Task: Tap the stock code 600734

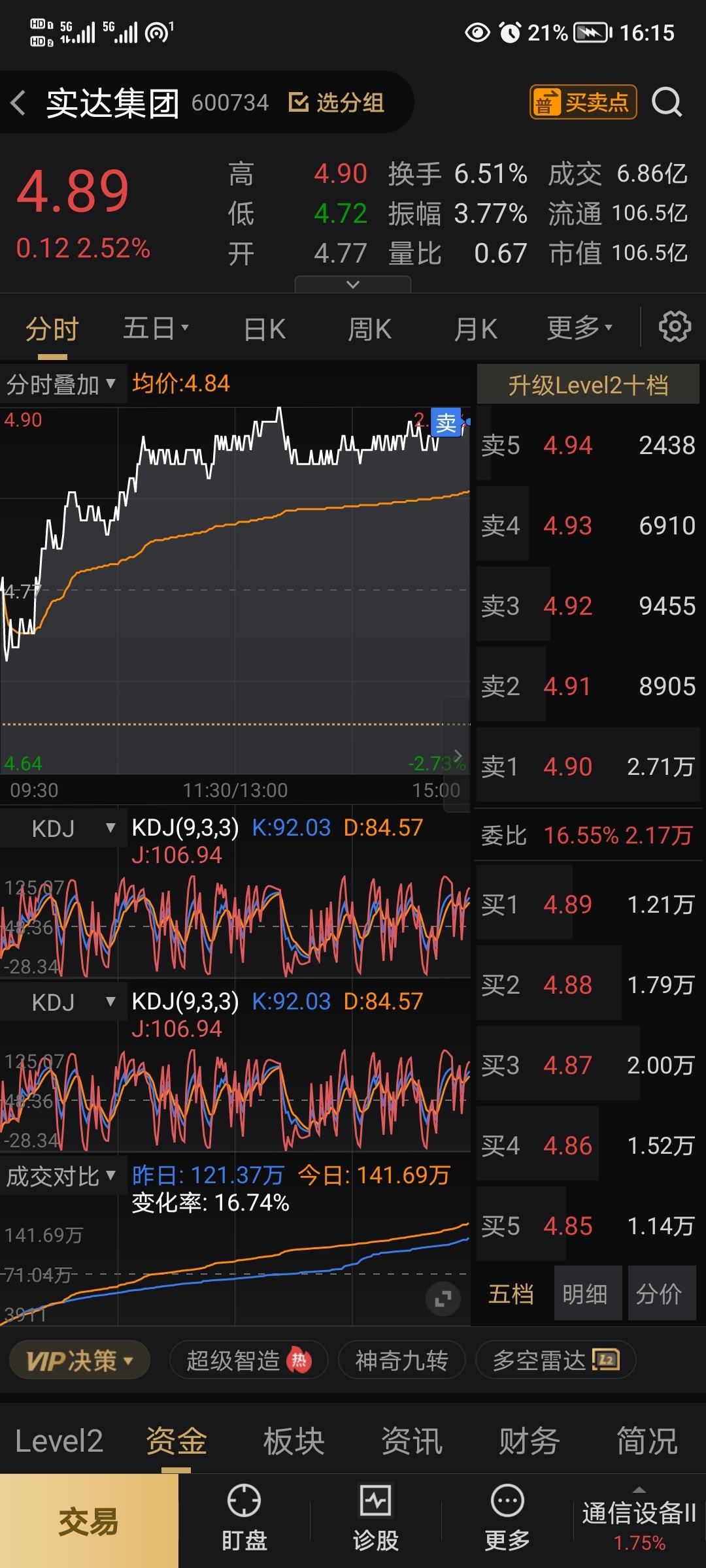Action: 230,103
